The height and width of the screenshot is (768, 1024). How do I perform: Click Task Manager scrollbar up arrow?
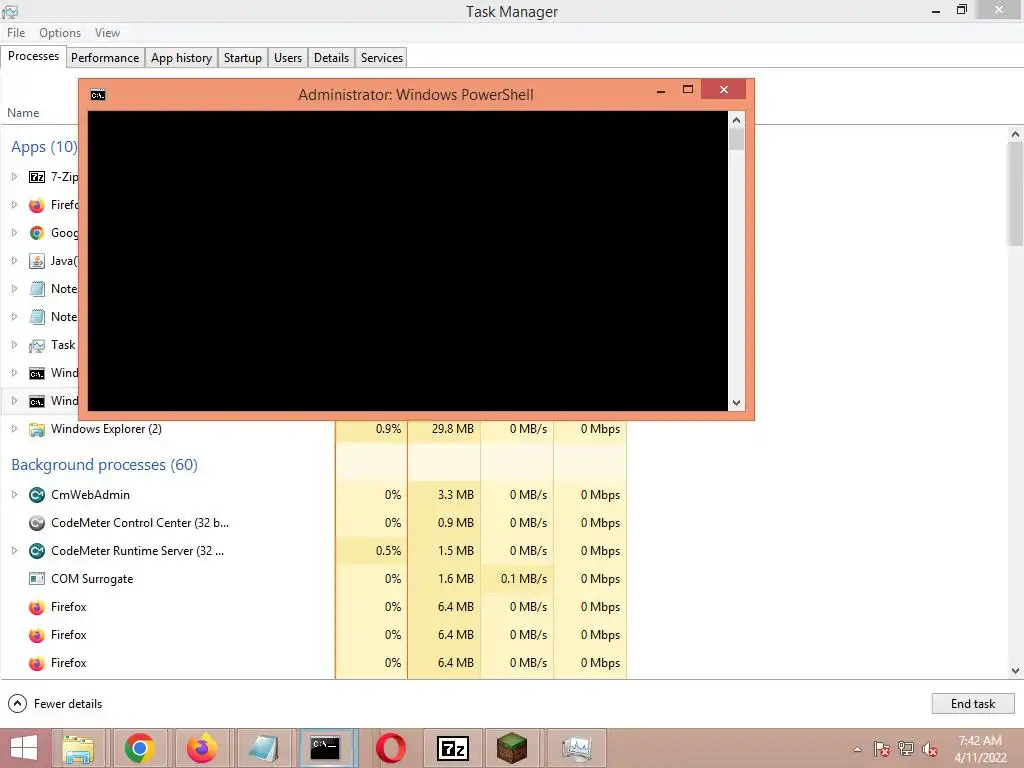coord(1015,134)
